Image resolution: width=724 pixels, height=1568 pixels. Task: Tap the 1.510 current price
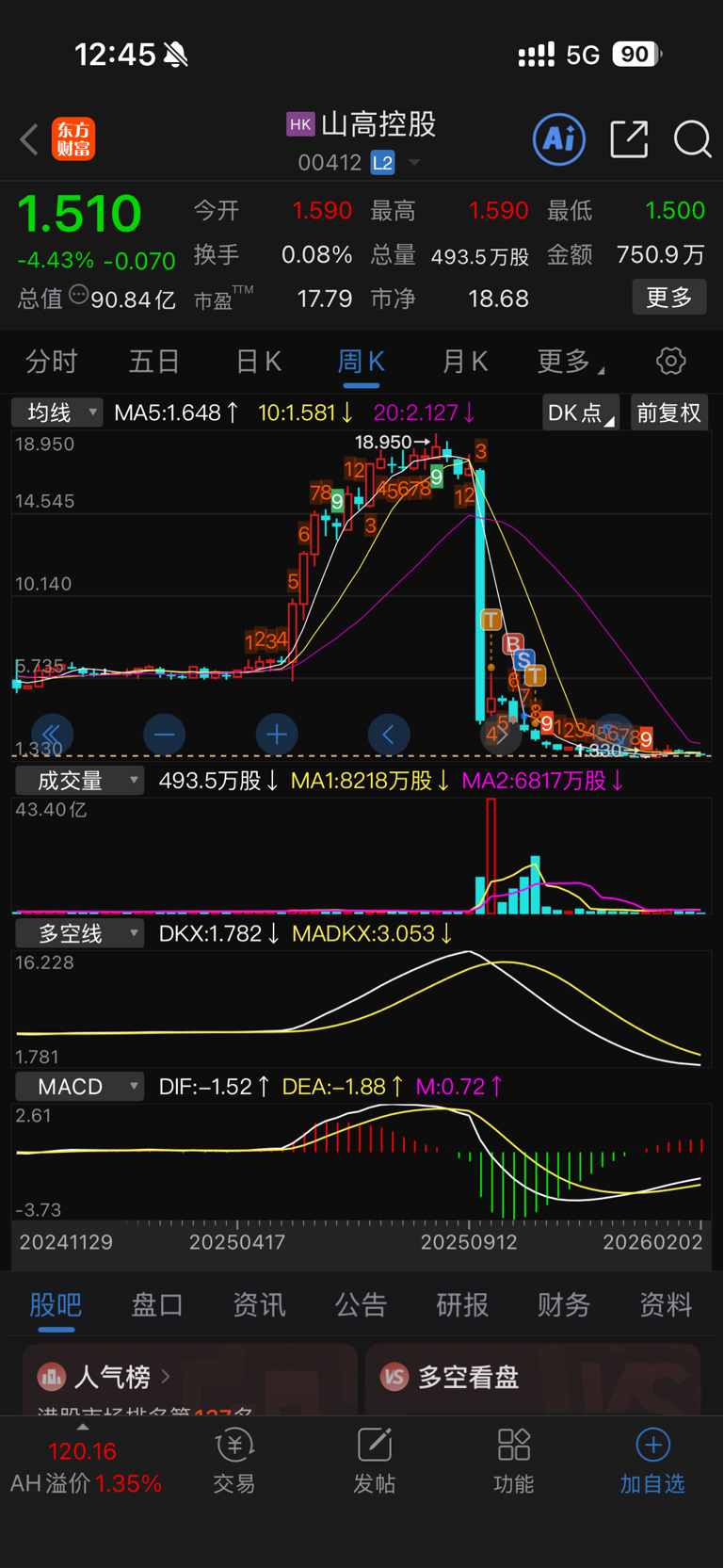[79, 213]
